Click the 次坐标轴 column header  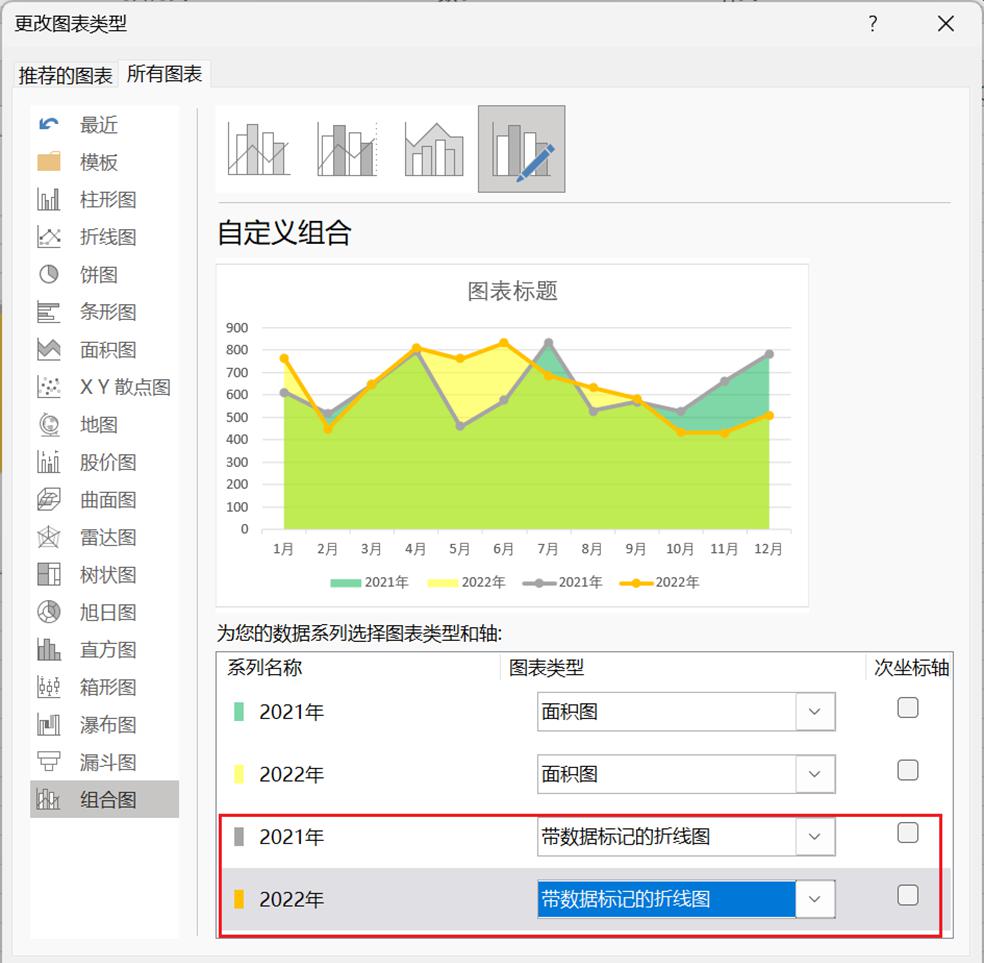(x=911, y=668)
